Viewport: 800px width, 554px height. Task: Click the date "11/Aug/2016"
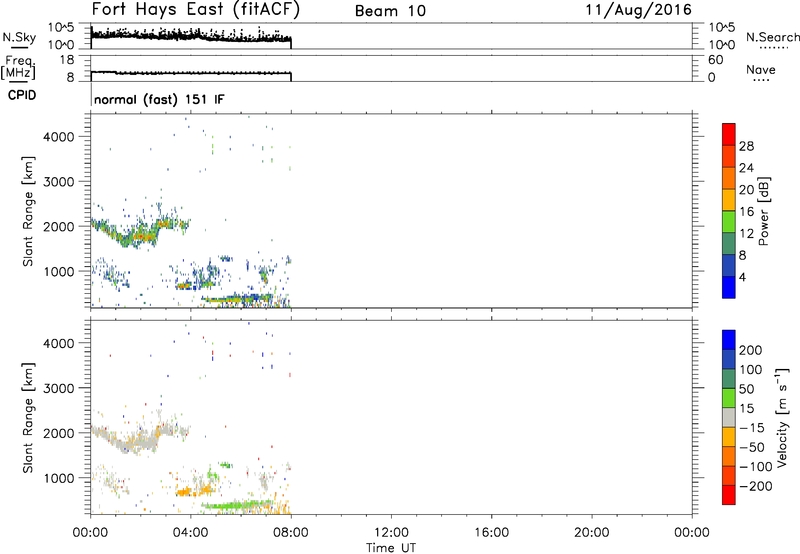tap(638, 10)
